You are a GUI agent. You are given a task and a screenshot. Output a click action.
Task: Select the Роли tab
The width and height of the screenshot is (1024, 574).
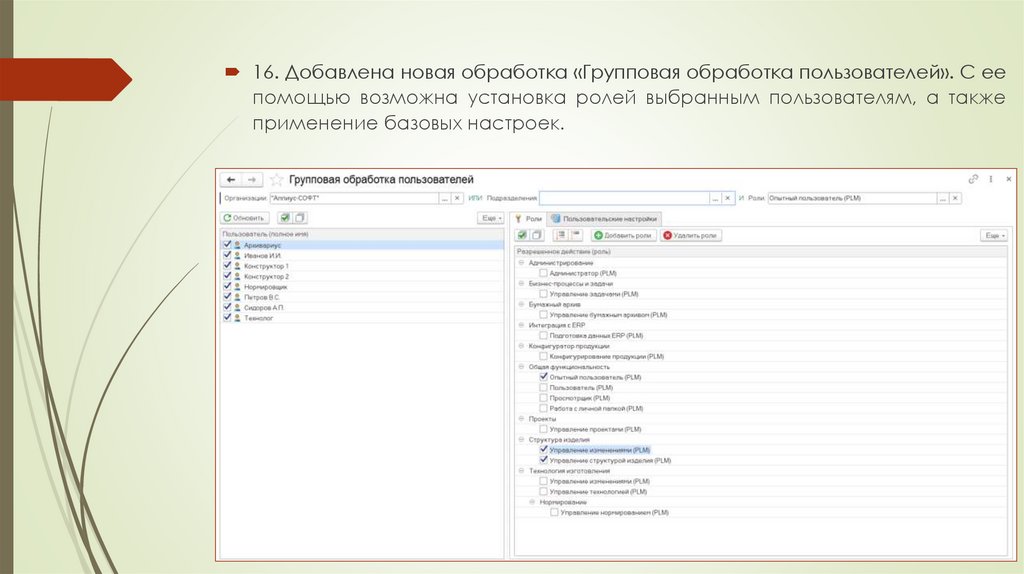(528, 217)
